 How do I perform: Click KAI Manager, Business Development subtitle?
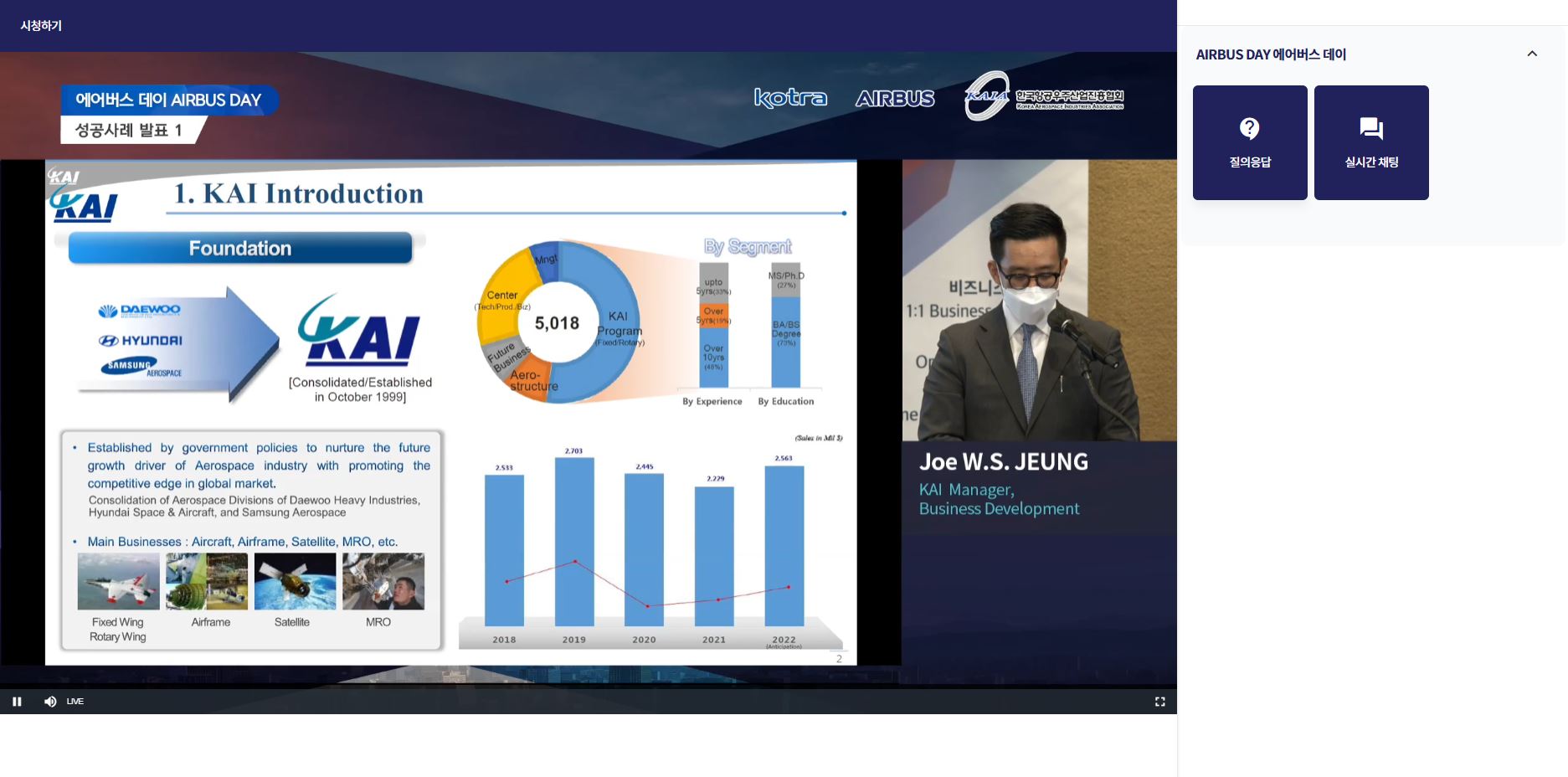pyautogui.click(x=999, y=499)
